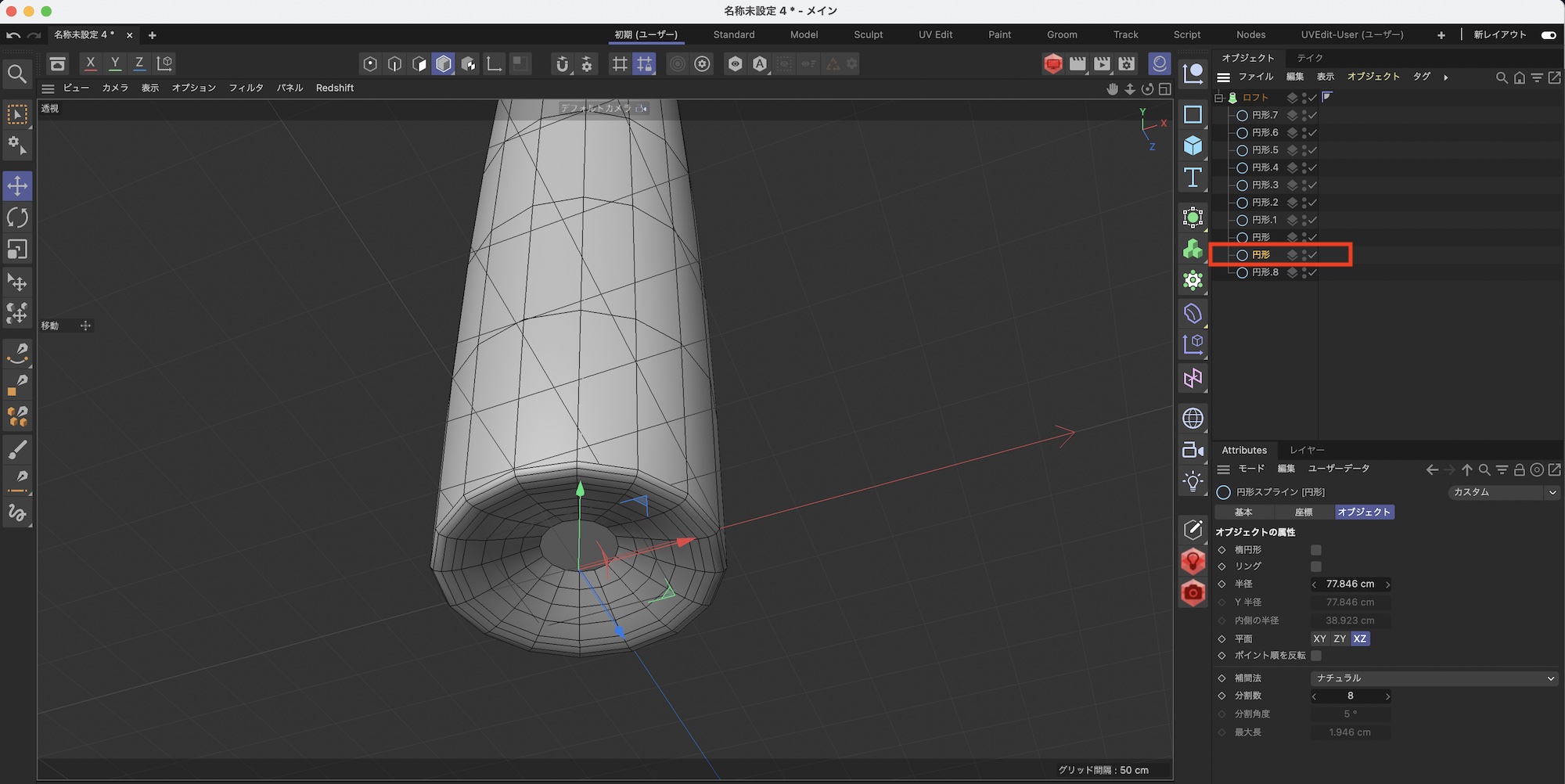
Task: Select the Scale tool
Action: tap(17, 250)
